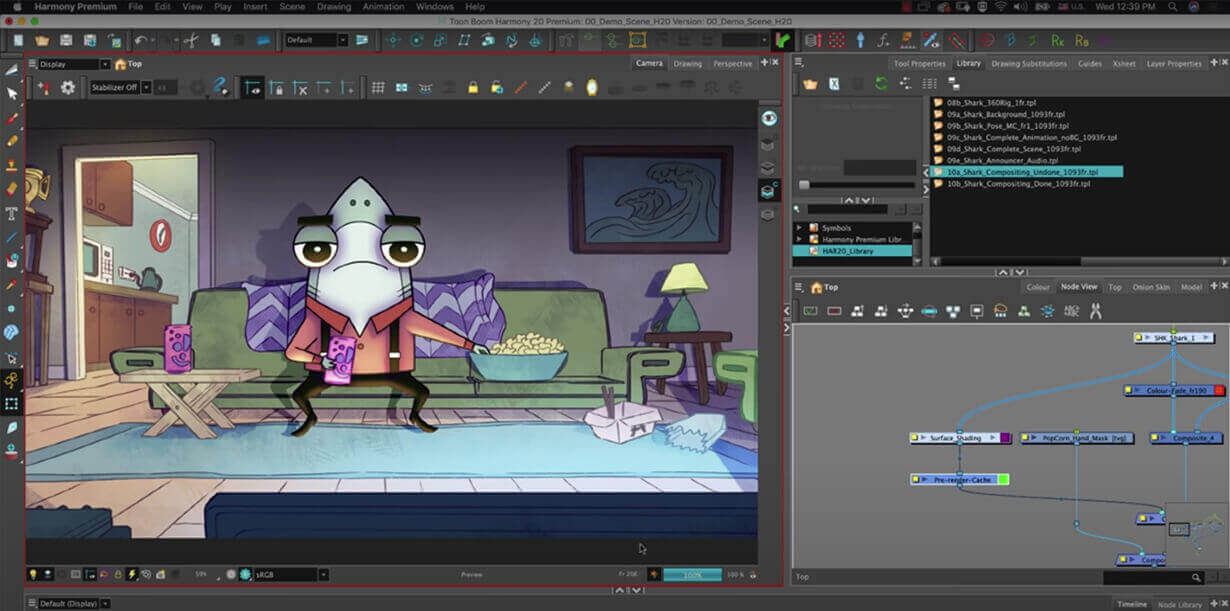1230x611 pixels.
Task: Click the function curve f icon
Action: pyautogui.click(x=883, y=40)
